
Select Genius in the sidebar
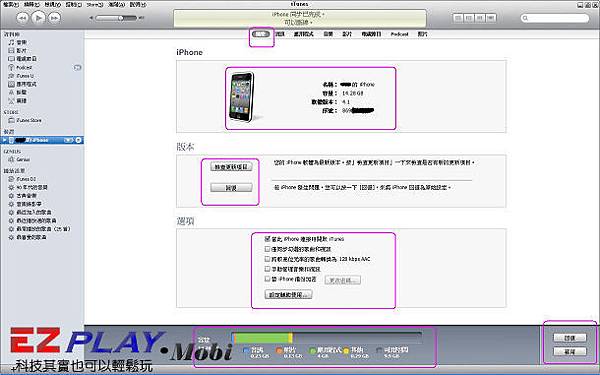pyautogui.click(x=23, y=159)
